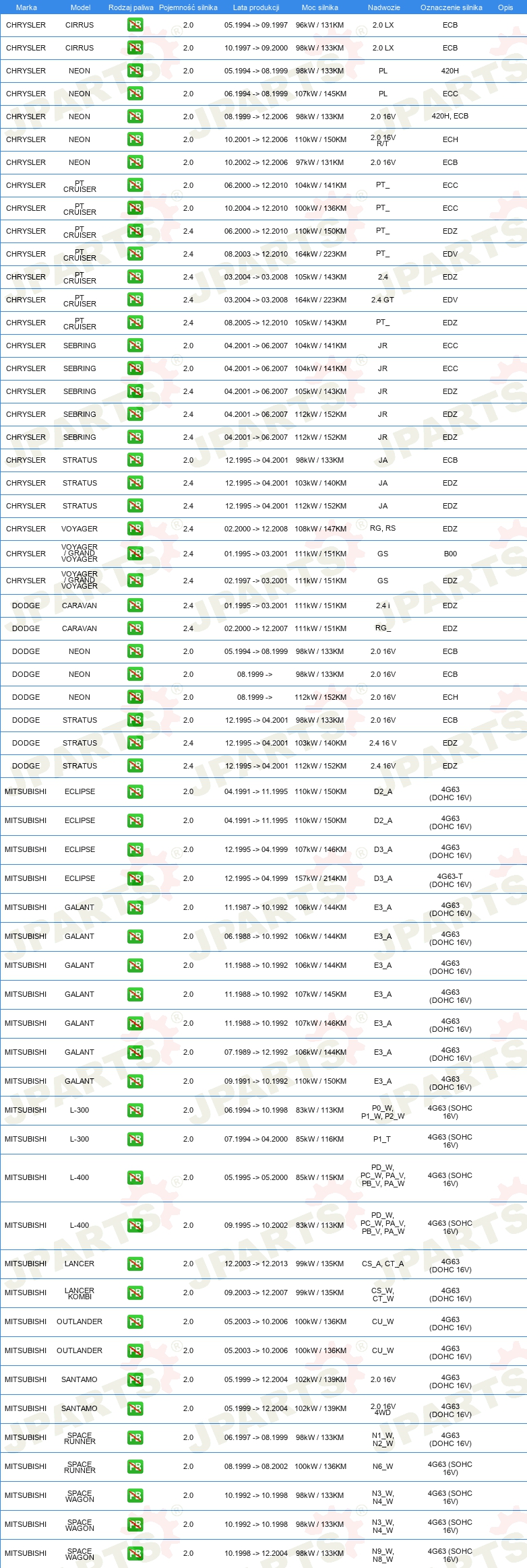Image resolution: width=527 pixels, height=1568 pixels.
Task: Click fuel icon in Dodge Stratus 103kW row
Action: (135, 743)
